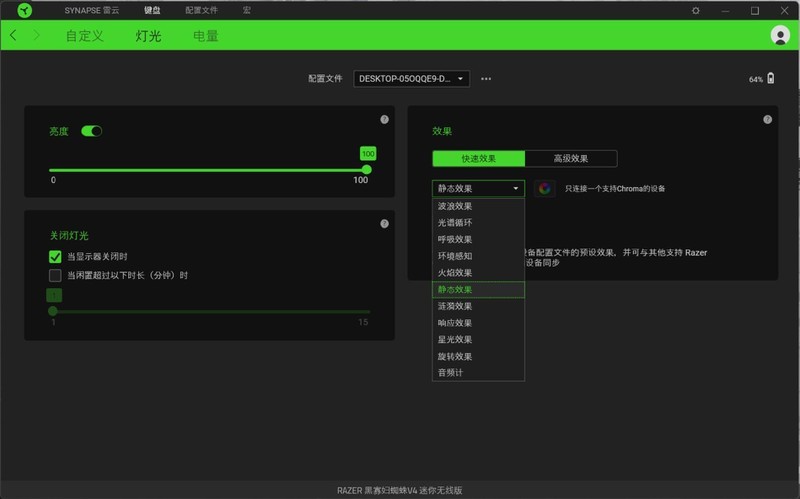Pick the highlighted 静态效果 option

coord(478,289)
